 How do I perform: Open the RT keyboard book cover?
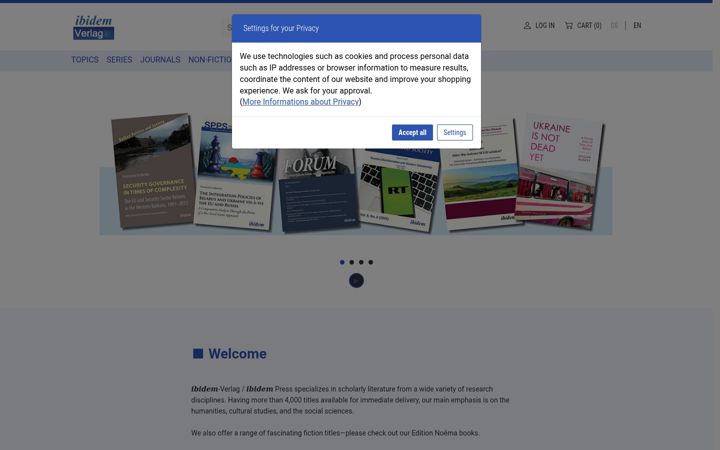tap(398, 190)
